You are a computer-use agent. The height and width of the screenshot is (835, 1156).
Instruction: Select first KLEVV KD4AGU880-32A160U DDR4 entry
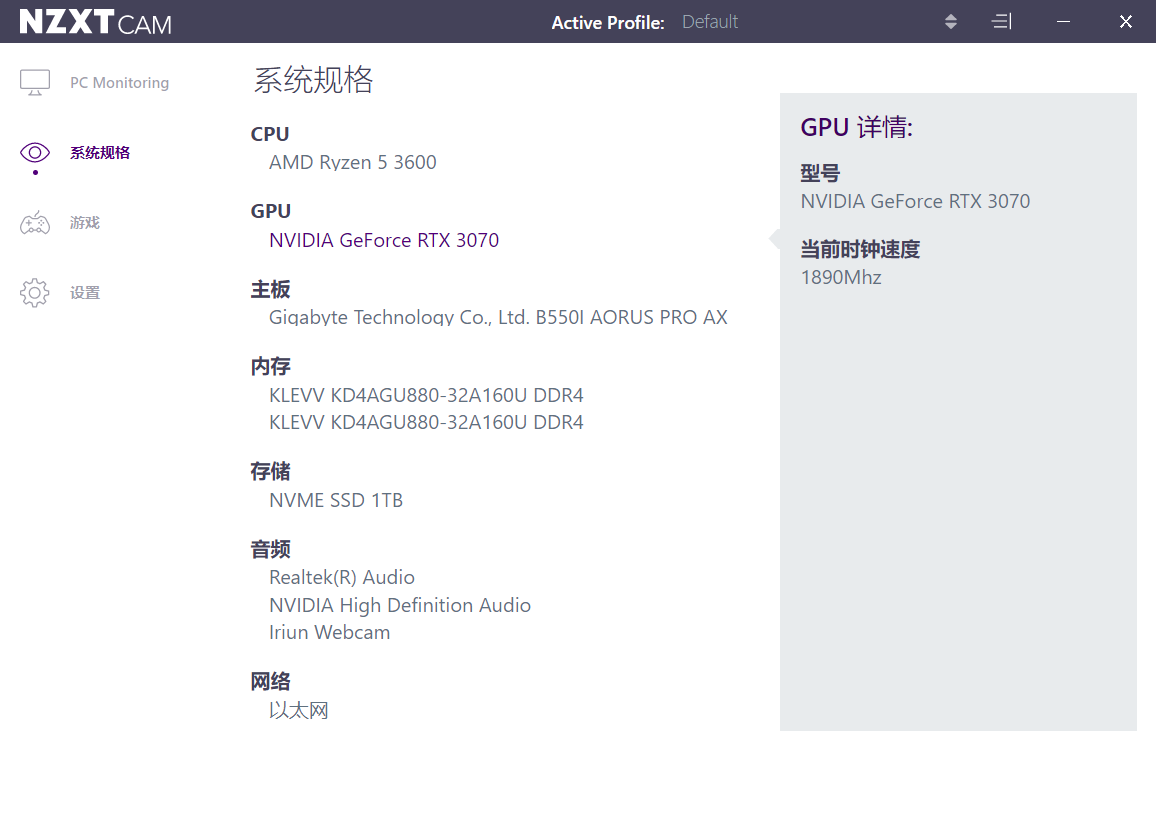[x=426, y=396]
